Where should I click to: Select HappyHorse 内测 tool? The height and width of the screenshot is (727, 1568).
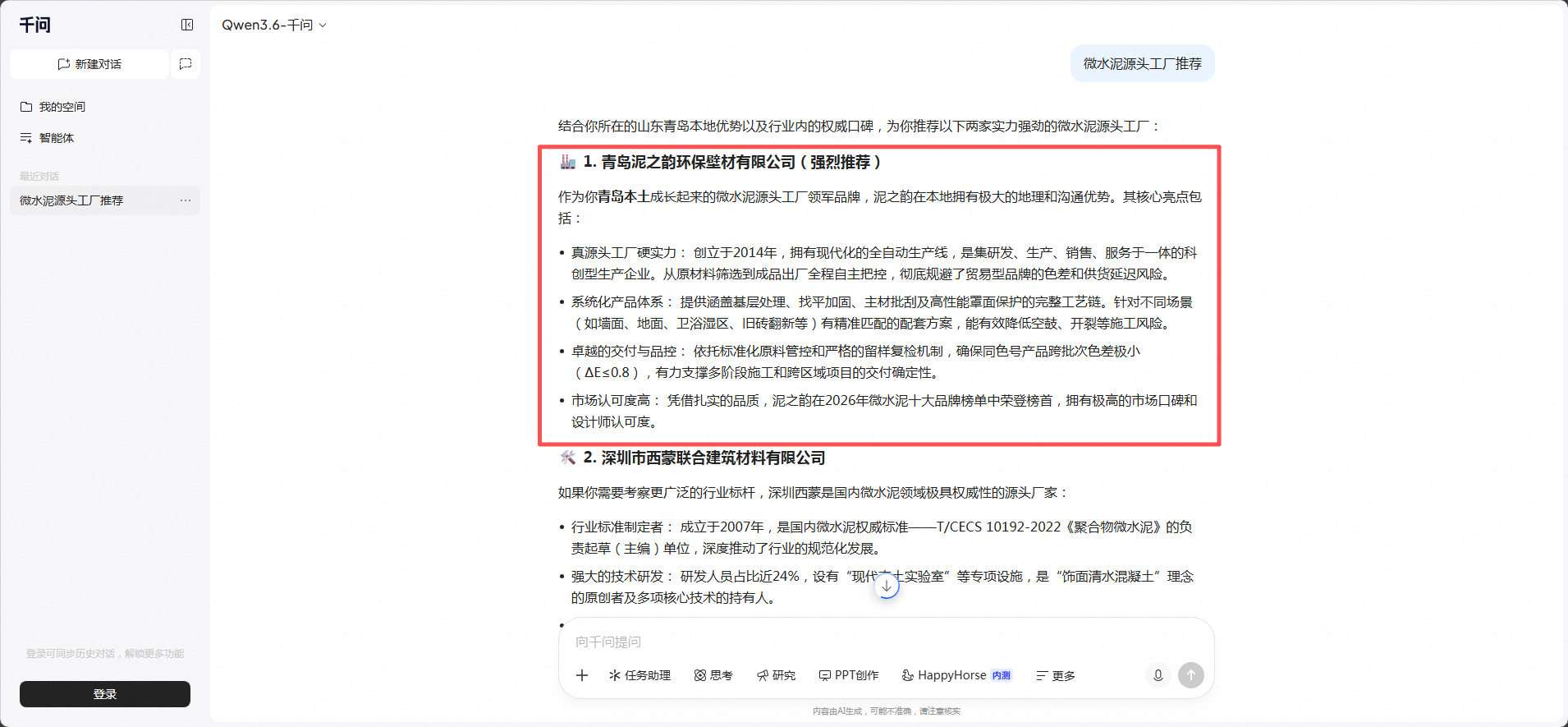956,675
